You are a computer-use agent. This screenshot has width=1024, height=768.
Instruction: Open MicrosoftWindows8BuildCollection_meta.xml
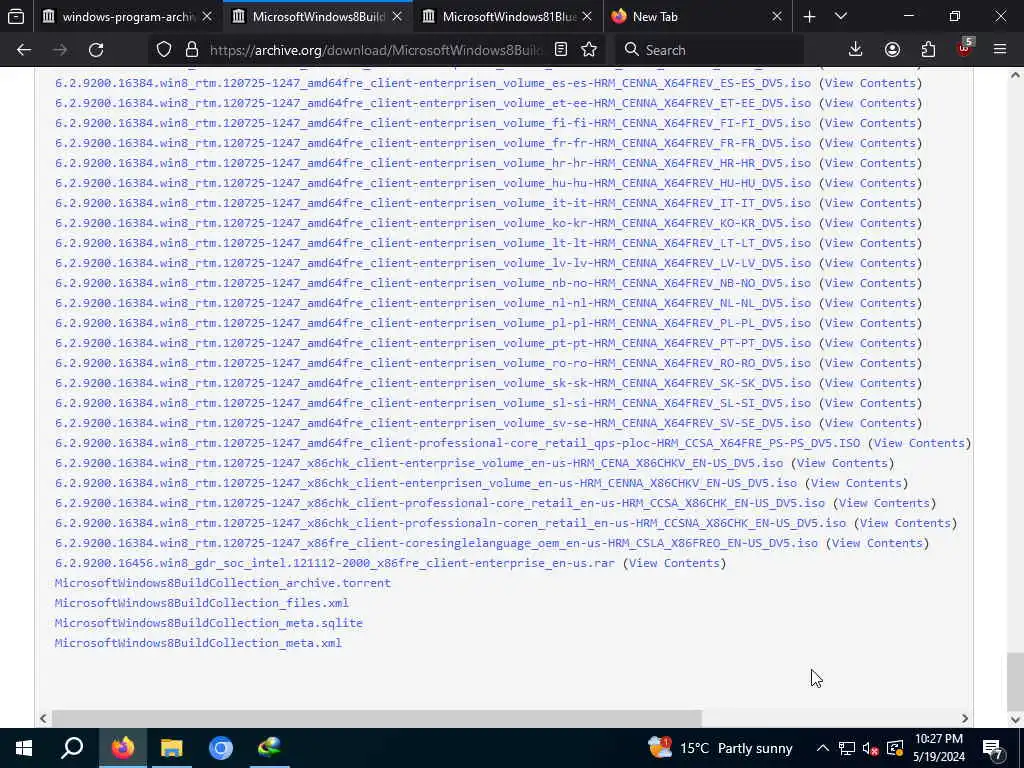point(198,643)
